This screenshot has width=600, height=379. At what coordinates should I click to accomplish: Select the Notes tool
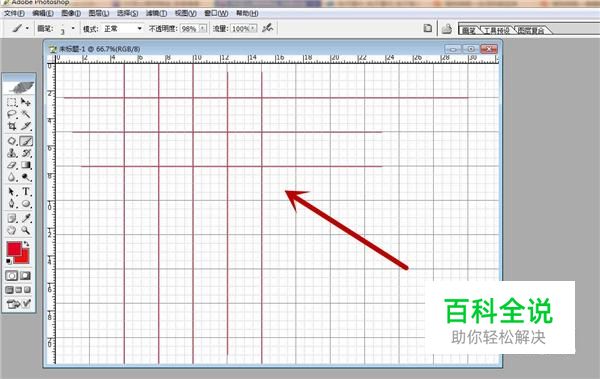(x=12, y=218)
